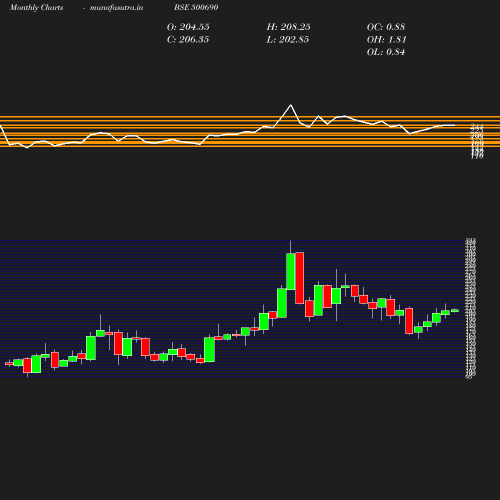Select the close value 'C: 206.35'
This screenshot has width=500, height=500.
188,40
